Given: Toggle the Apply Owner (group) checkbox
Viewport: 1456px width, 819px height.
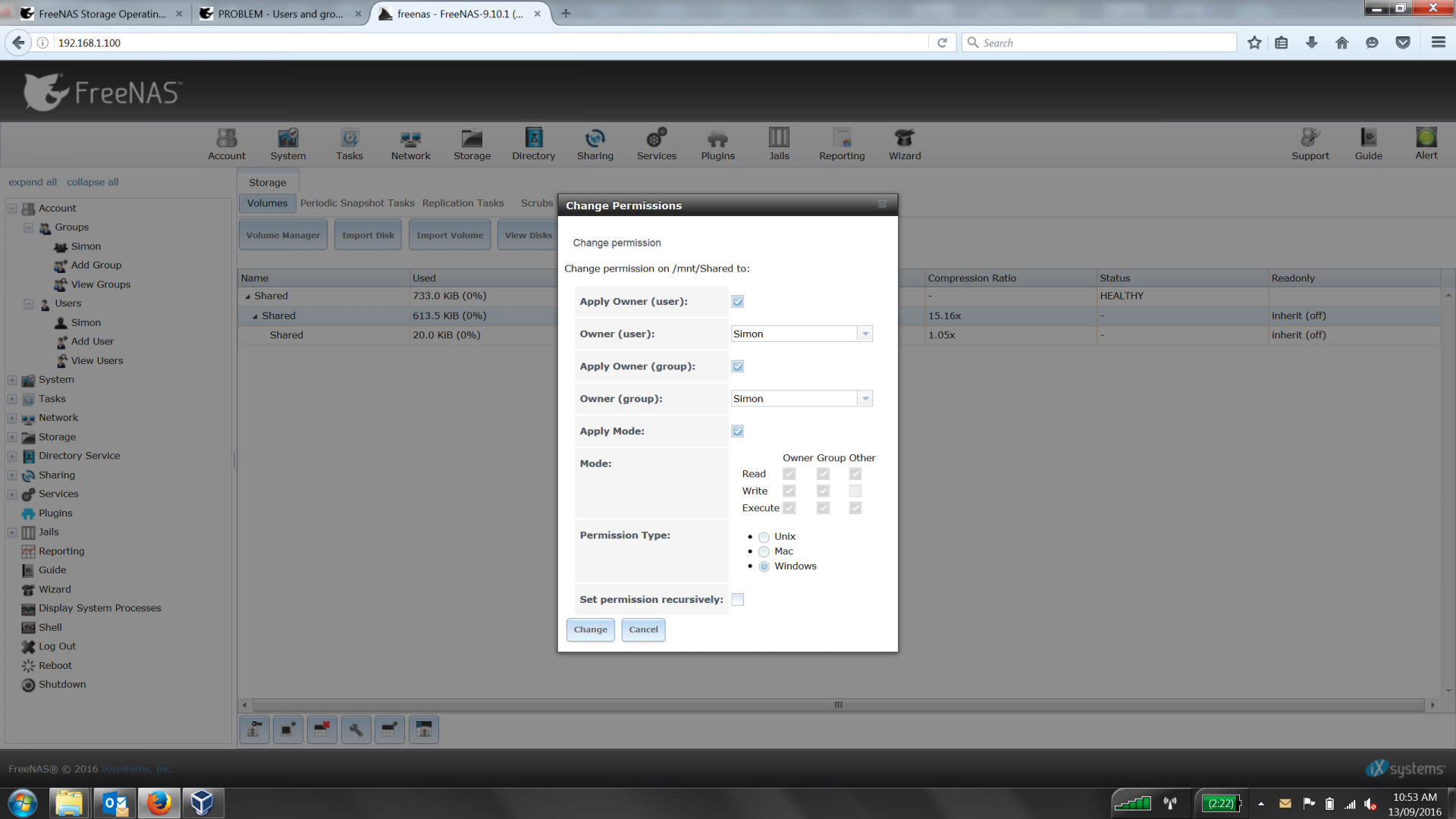Looking at the screenshot, I should pyautogui.click(x=738, y=366).
